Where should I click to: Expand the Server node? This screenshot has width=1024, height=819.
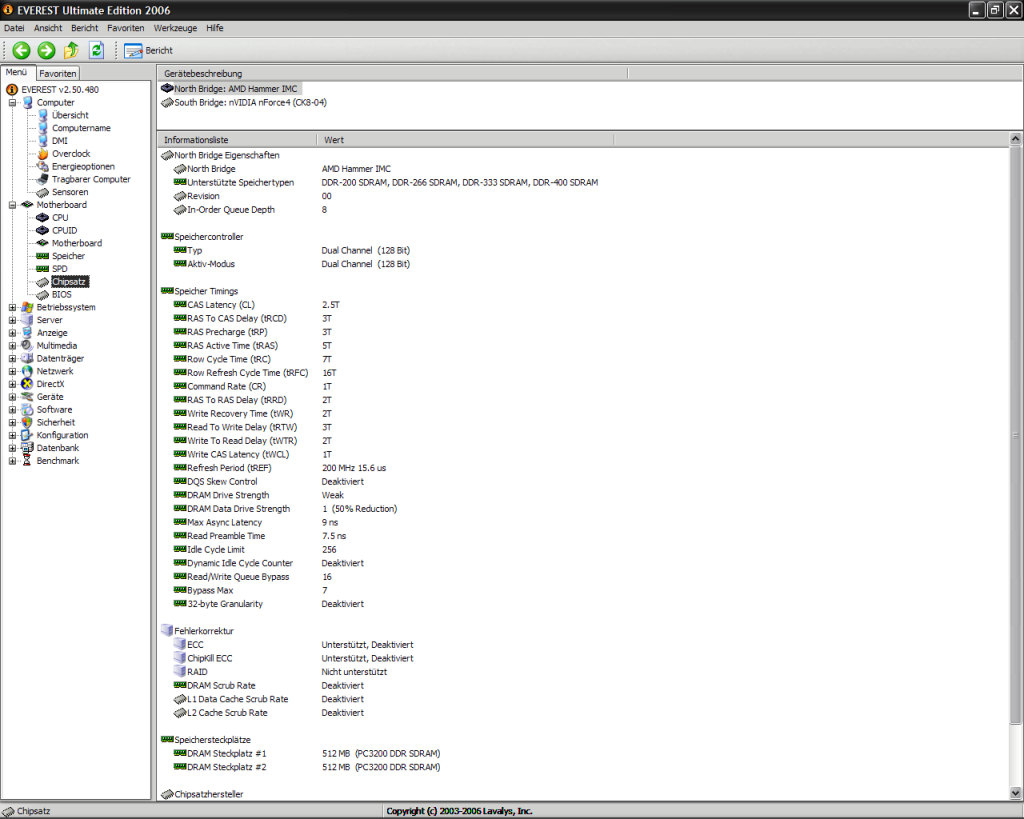pos(12,320)
